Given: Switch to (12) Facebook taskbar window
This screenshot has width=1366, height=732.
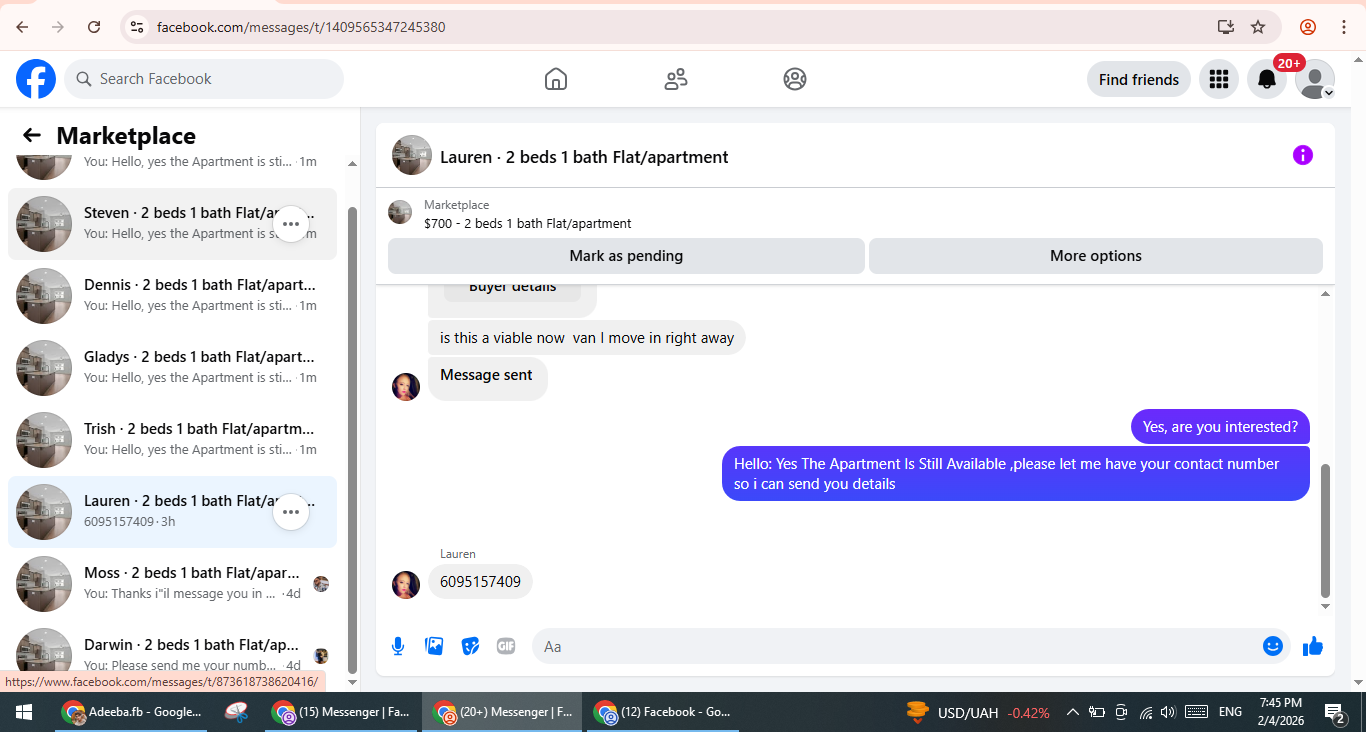Looking at the screenshot, I should pos(662,712).
